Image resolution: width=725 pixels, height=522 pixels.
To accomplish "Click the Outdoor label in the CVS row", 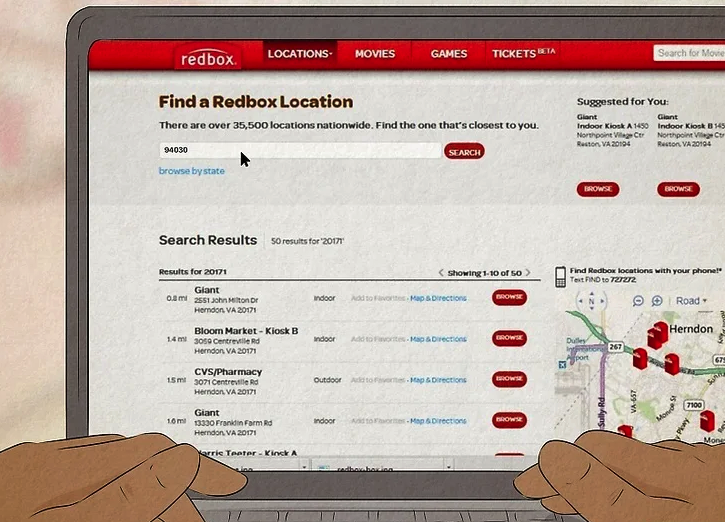I will pos(327,380).
